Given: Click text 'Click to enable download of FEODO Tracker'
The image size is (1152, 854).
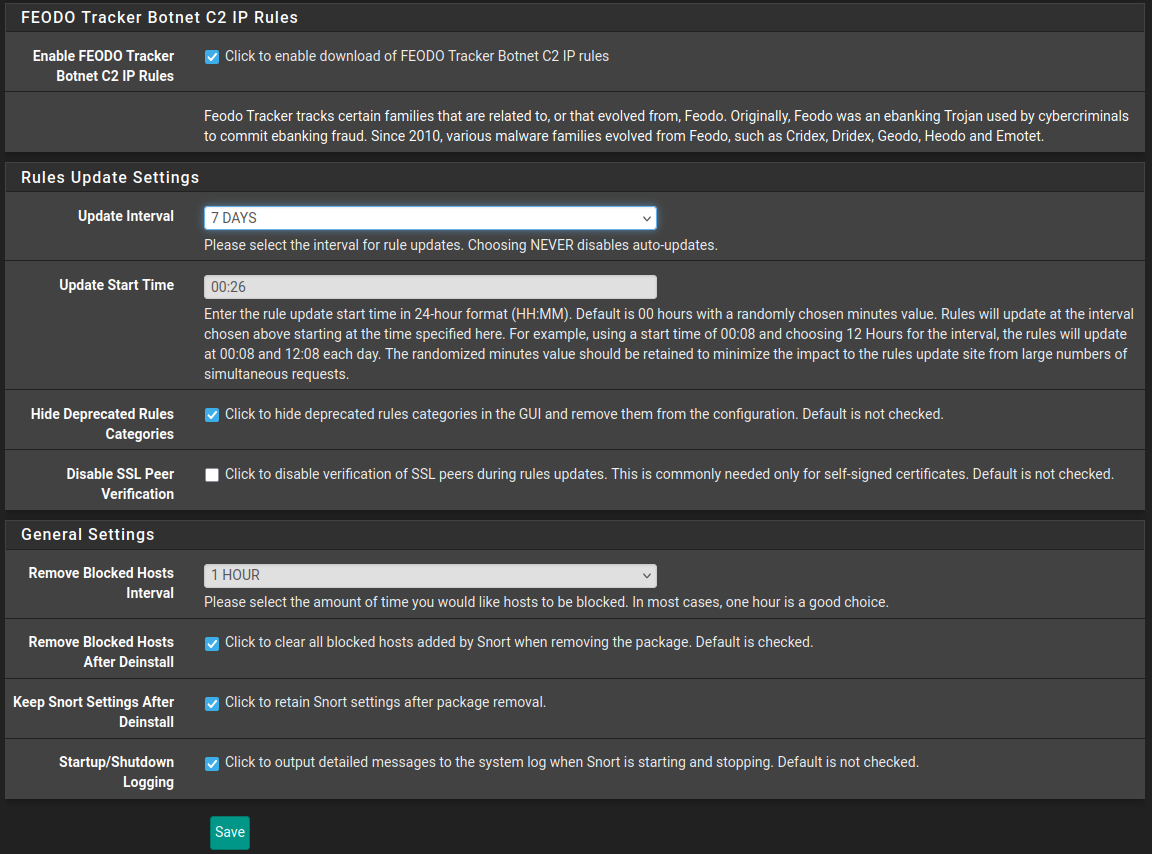Looking at the screenshot, I should pyautogui.click(x=417, y=57).
